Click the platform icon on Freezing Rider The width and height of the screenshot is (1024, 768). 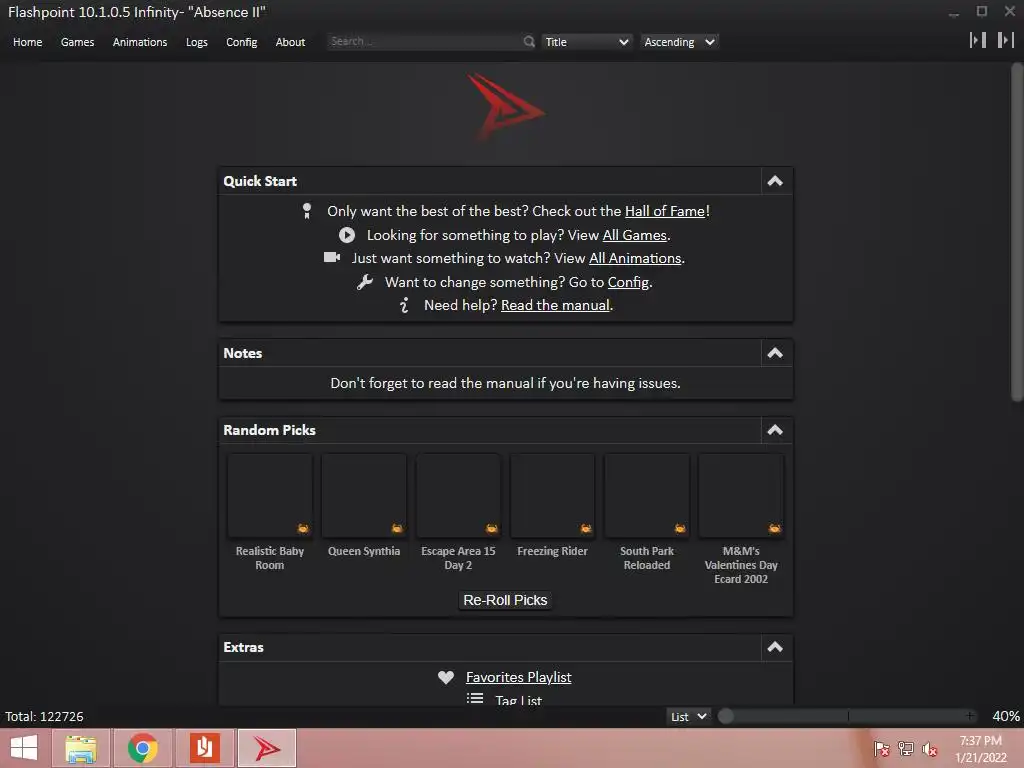click(x=586, y=528)
